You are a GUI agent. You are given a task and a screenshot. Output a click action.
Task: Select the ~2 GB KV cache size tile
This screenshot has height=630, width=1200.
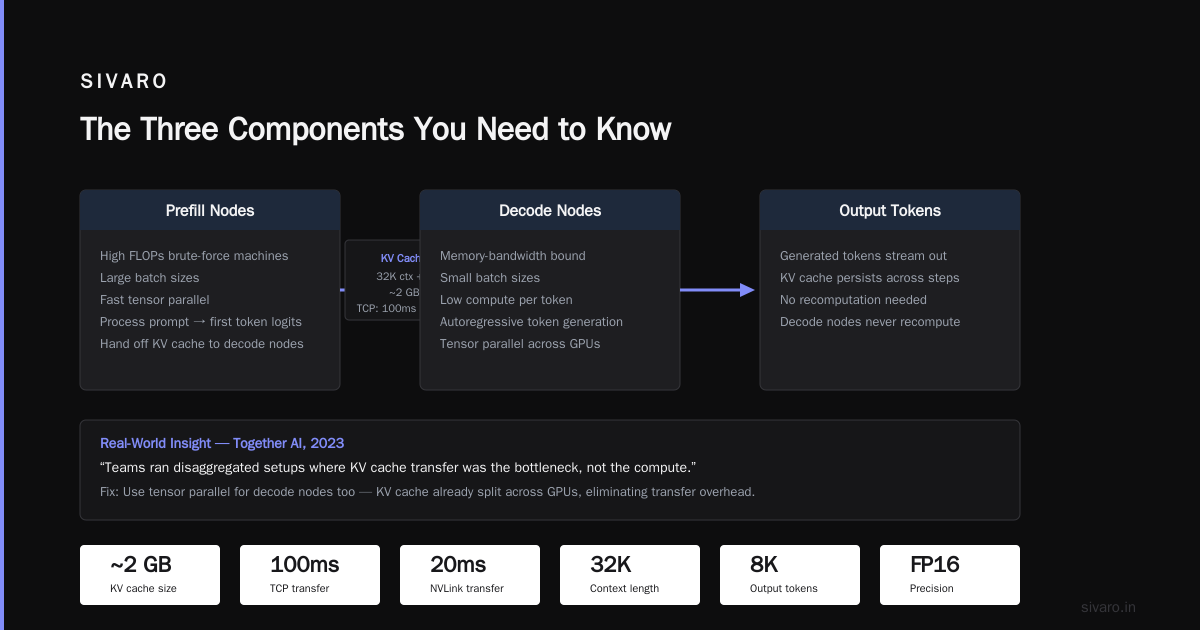click(150, 575)
